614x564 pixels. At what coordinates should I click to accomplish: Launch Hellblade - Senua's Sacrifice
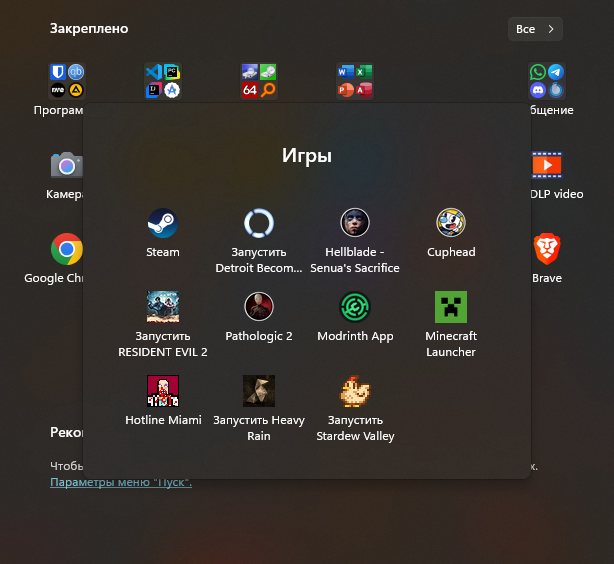tap(355, 223)
